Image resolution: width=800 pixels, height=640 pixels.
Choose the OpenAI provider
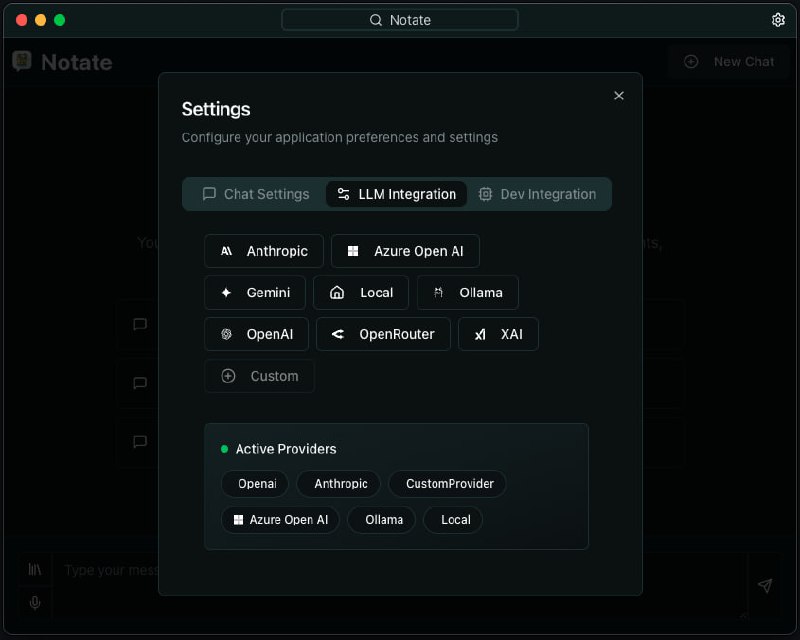(256, 334)
